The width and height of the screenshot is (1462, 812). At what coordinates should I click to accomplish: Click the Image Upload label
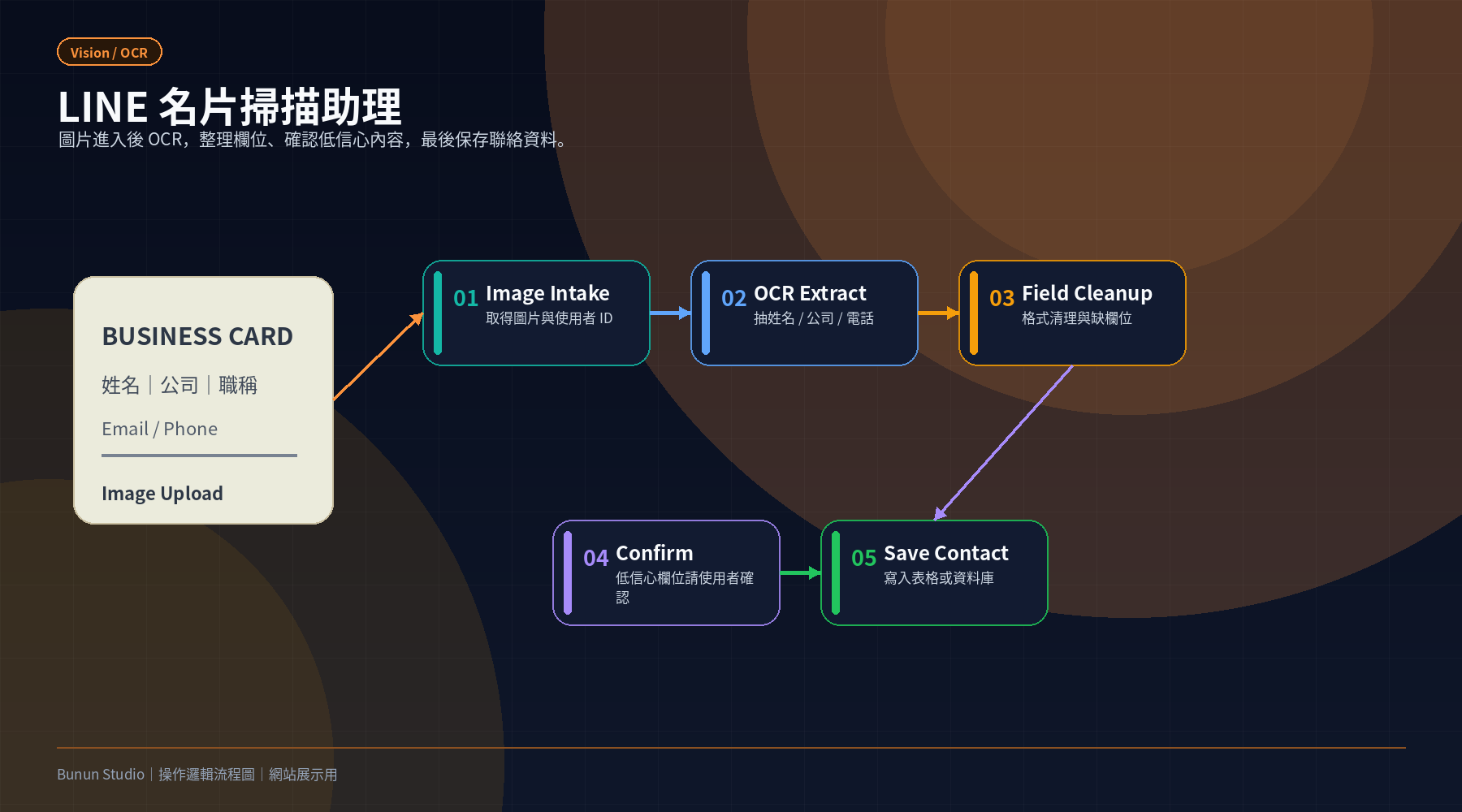tap(162, 494)
